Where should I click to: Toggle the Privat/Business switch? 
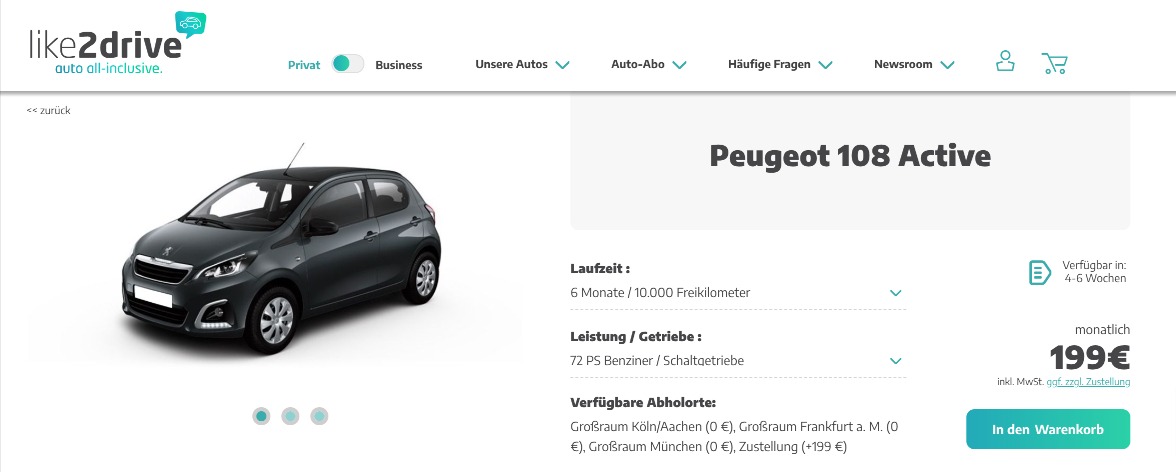[348, 64]
